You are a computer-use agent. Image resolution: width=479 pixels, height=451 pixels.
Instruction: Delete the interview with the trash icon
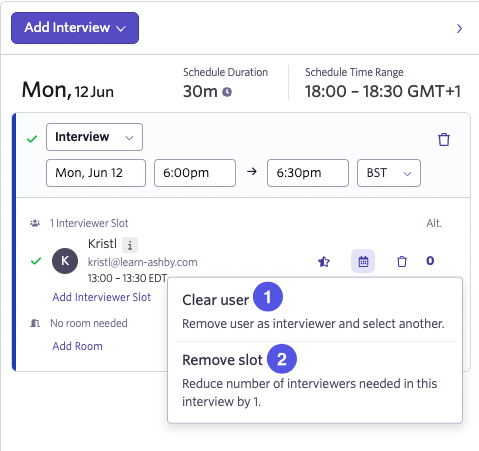(x=444, y=139)
